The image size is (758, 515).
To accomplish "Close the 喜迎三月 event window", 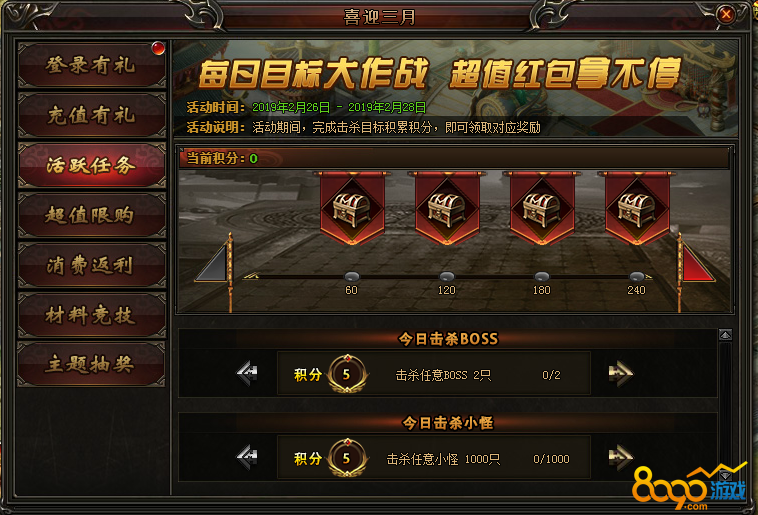I will click(726, 15).
